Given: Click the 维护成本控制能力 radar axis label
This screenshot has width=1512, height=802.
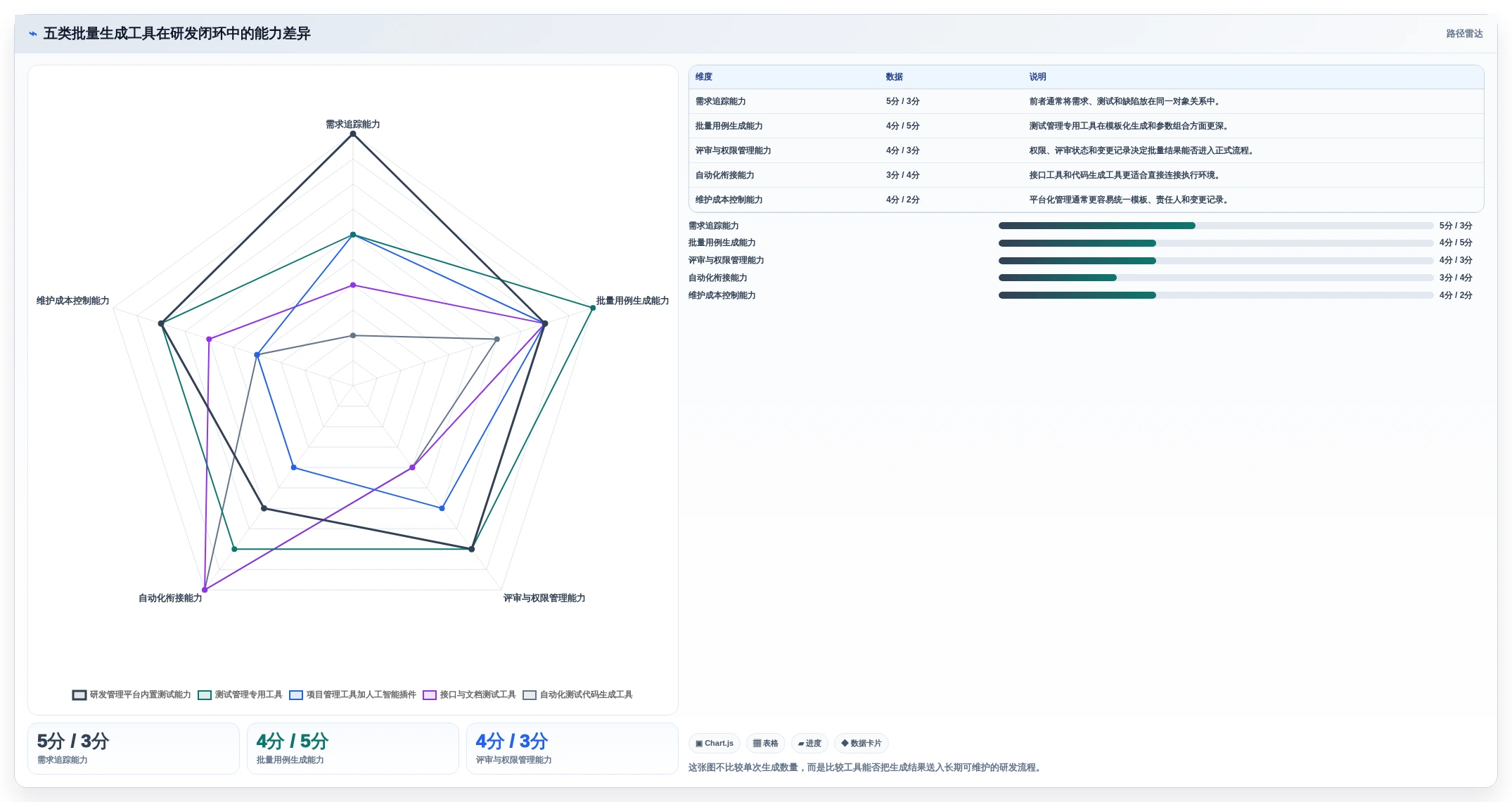Looking at the screenshot, I should [73, 301].
